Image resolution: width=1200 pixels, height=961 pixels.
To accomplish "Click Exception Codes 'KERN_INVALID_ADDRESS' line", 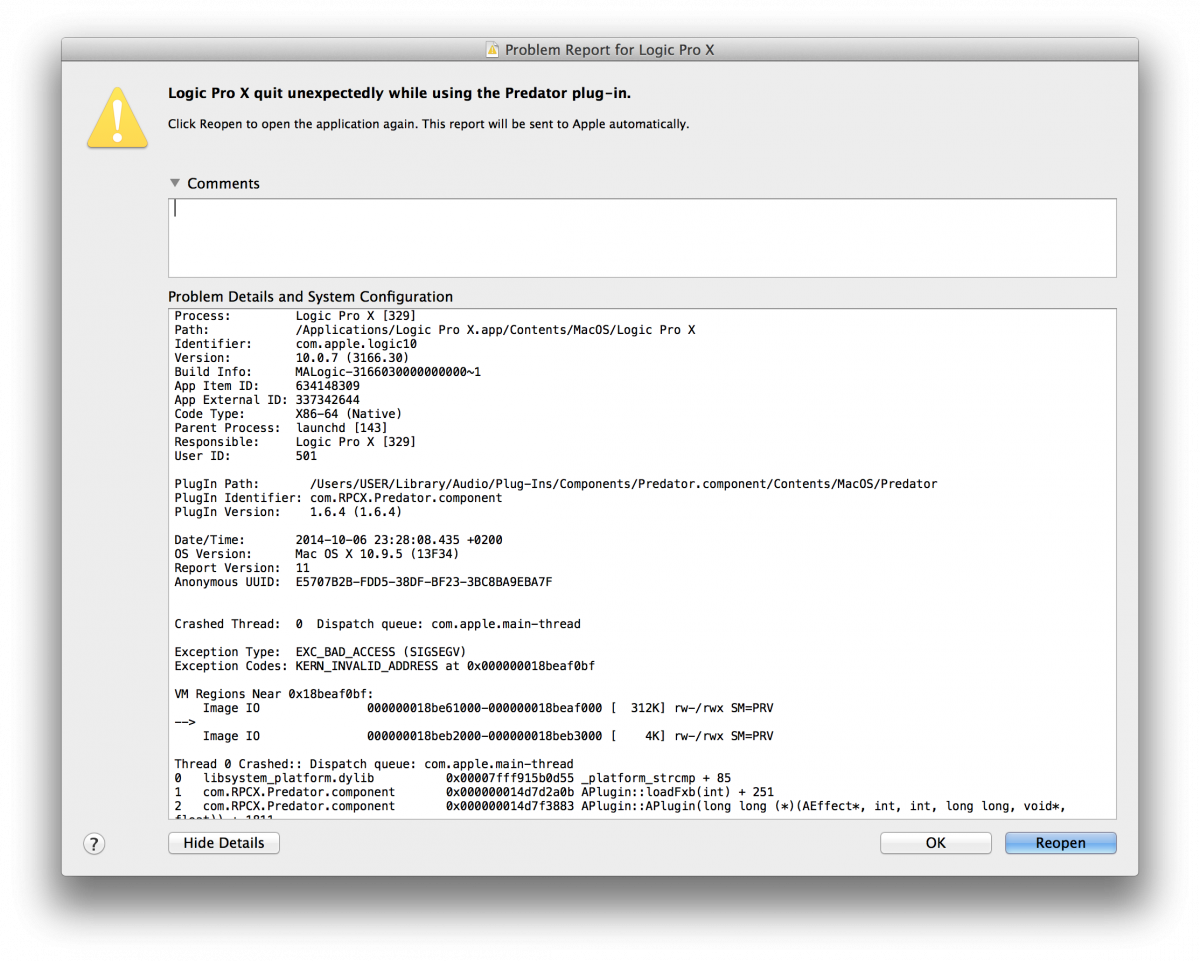I will (x=385, y=666).
